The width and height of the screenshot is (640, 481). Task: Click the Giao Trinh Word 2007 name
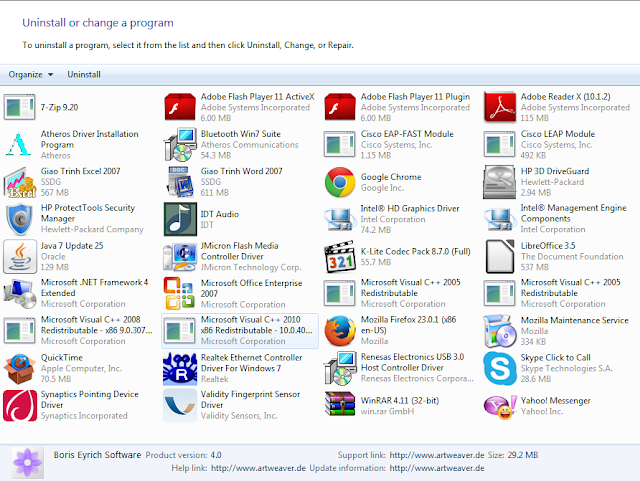pyautogui.click(x=241, y=171)
